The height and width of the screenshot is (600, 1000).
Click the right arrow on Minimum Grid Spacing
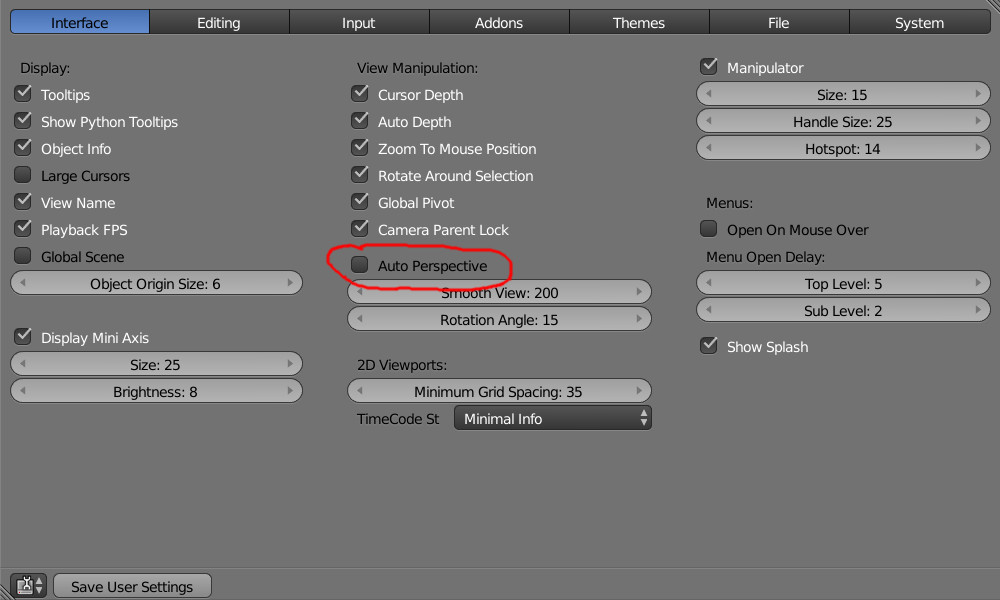click(x=640, y=392)
